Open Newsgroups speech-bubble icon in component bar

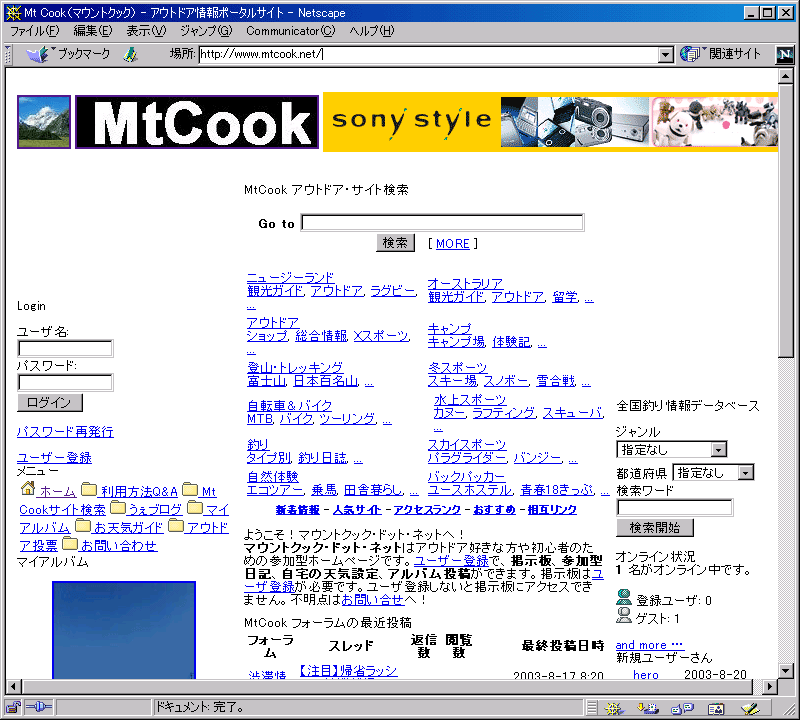(x=682, y=708)
